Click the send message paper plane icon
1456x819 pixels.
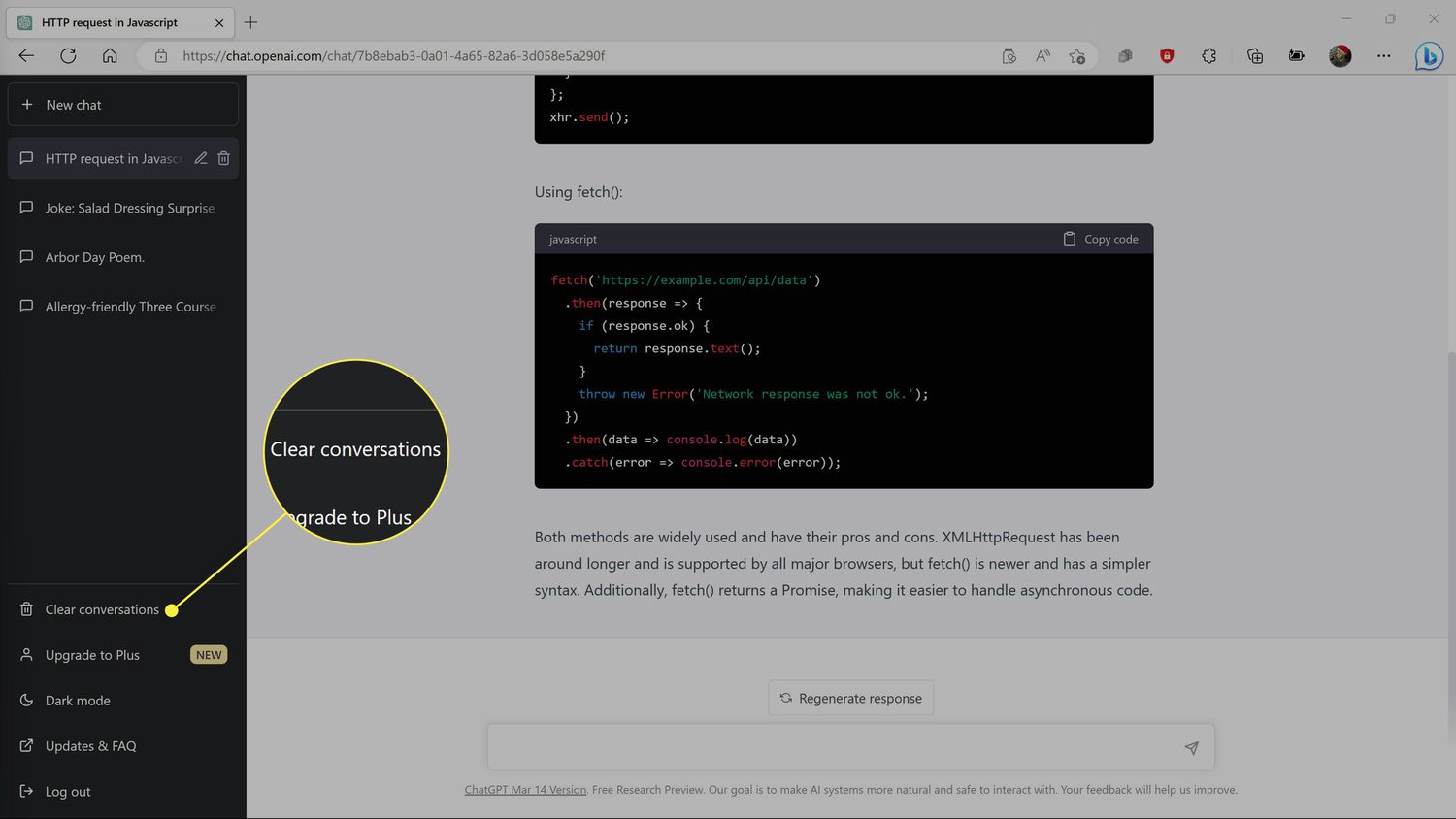[1191, 747]
